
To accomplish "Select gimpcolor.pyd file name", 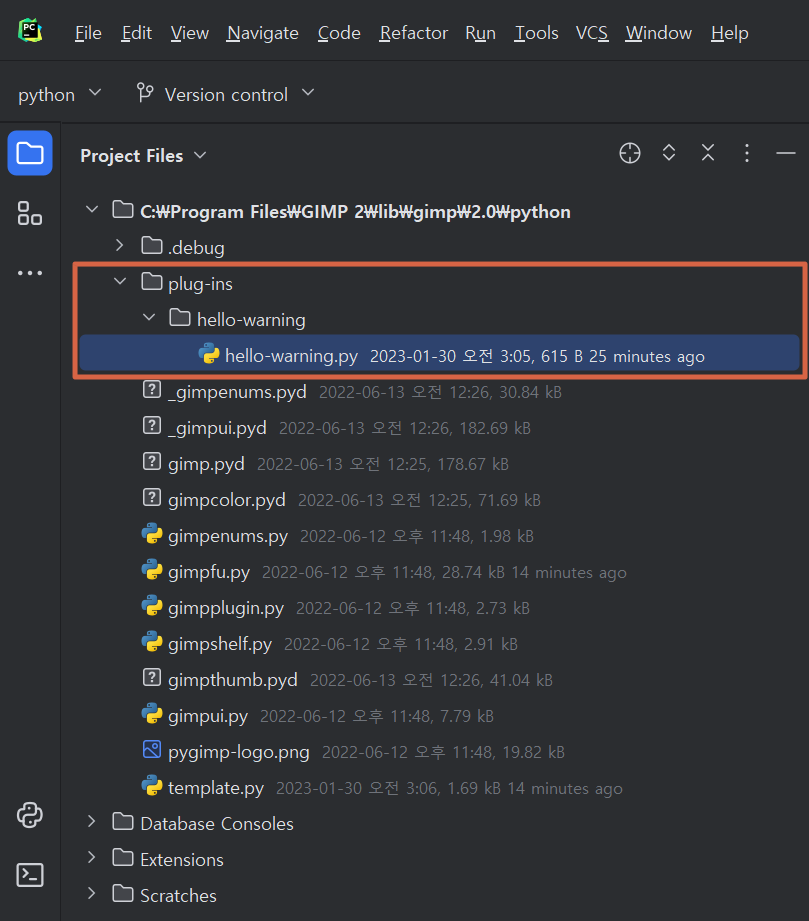I will (227, 500).
